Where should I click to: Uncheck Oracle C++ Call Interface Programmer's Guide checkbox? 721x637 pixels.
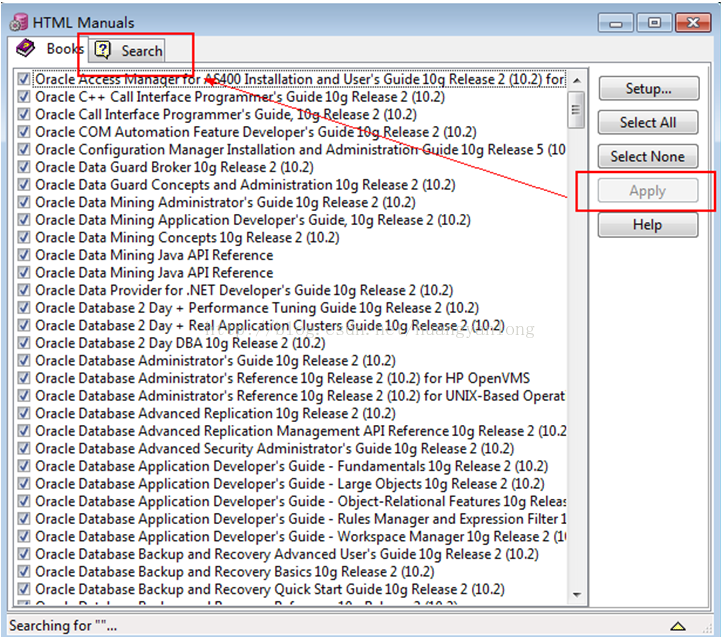click(x=23, y=97)
